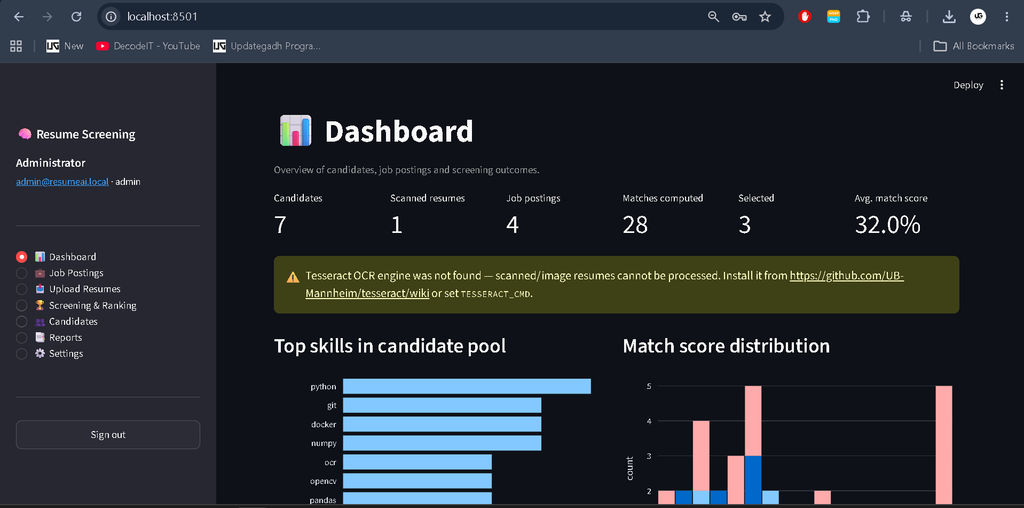Click the Candidates metric value 7
This screenshot has width=1024, height=508.
[x=280, y=225]
